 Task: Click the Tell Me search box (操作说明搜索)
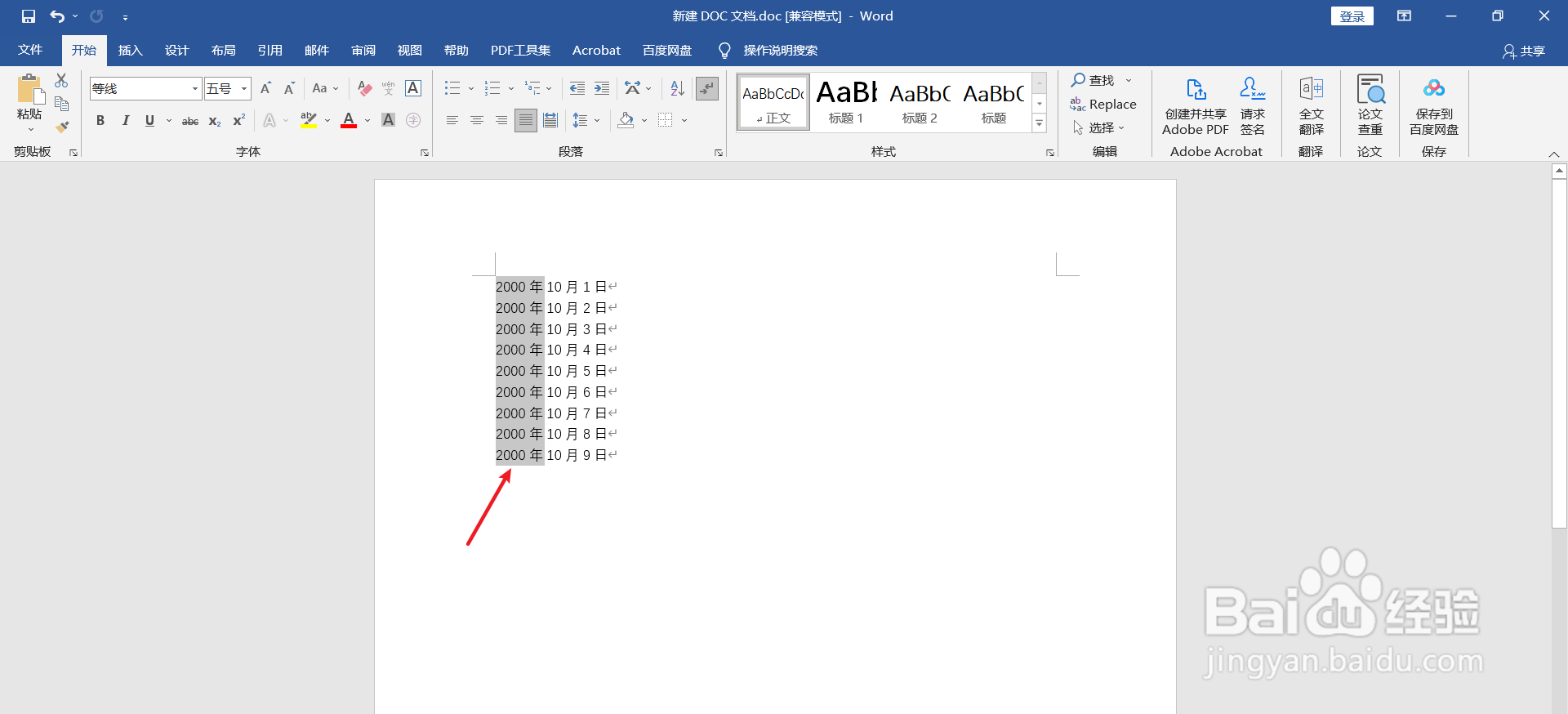tap(780, 51)
